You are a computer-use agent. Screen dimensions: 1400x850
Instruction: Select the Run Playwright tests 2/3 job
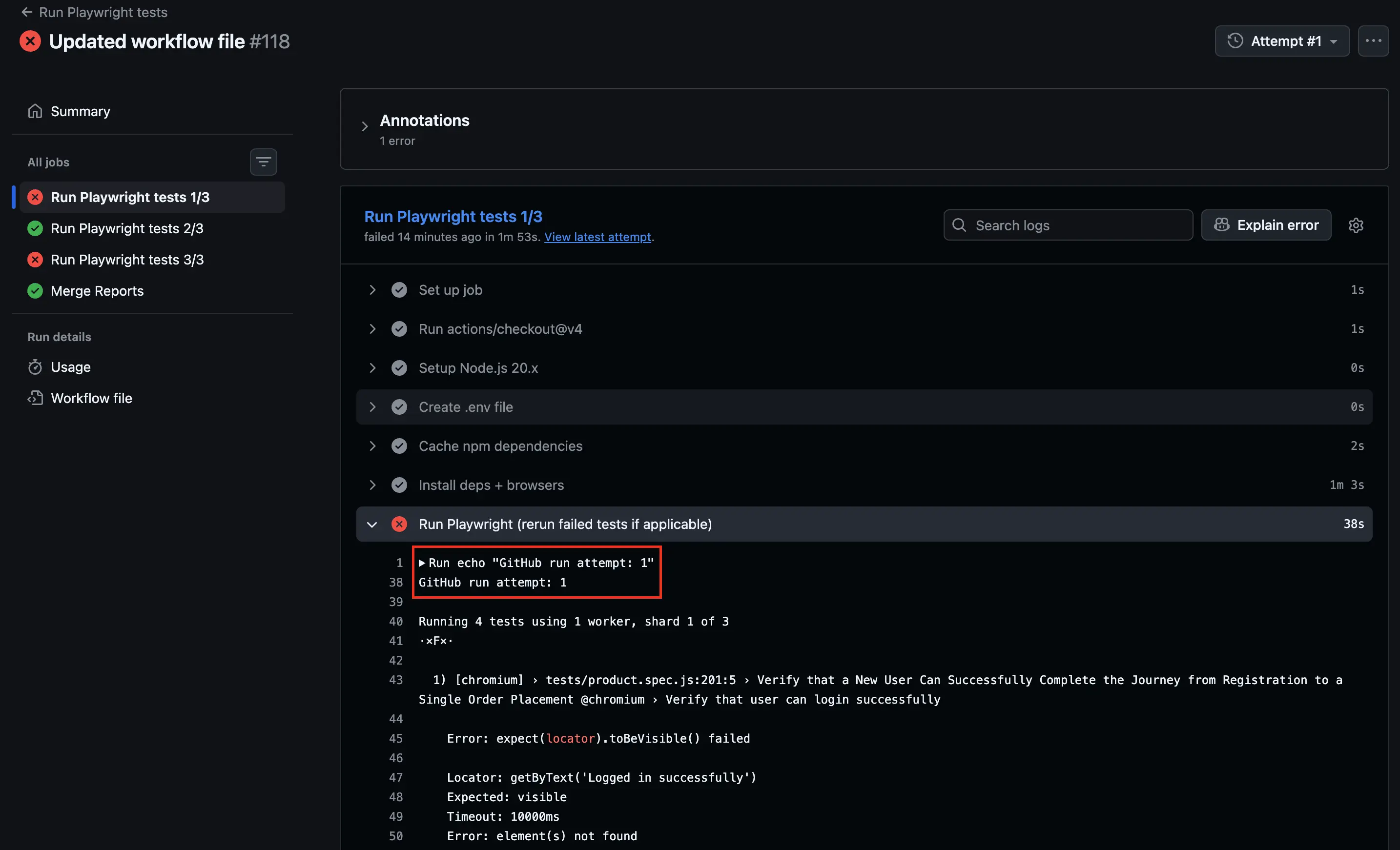pyautogui.click(x=127, y=228)
